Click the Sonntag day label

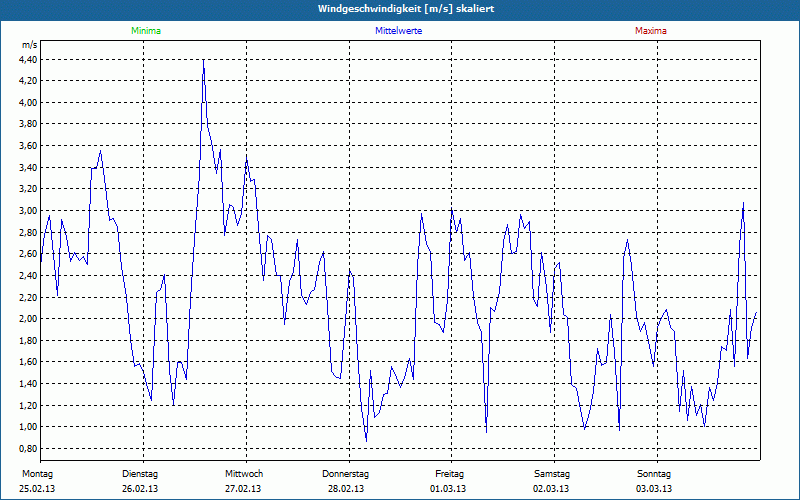[x=654, y=474]
